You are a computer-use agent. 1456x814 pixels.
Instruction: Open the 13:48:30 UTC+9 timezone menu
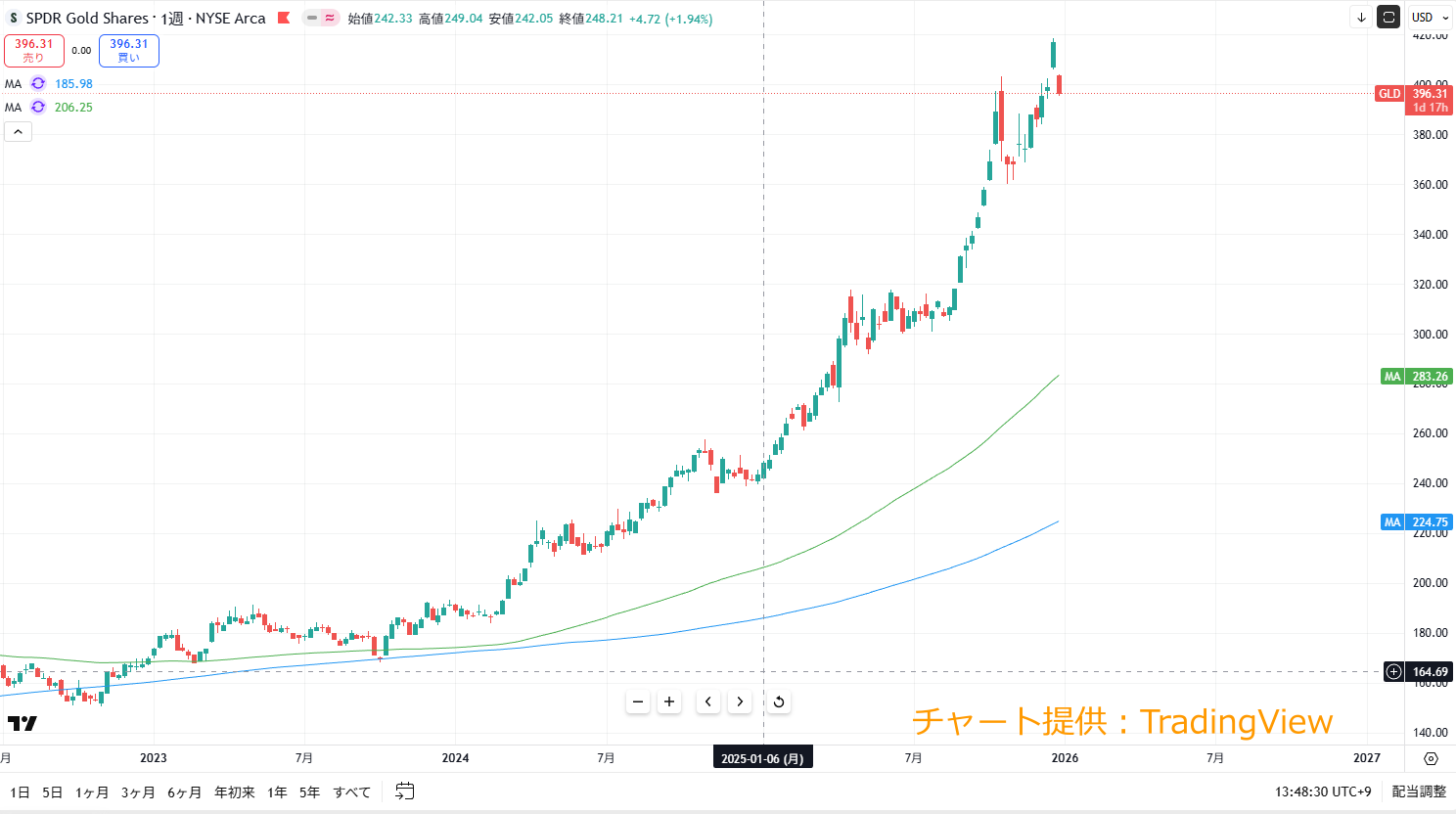click(1323, 791)
